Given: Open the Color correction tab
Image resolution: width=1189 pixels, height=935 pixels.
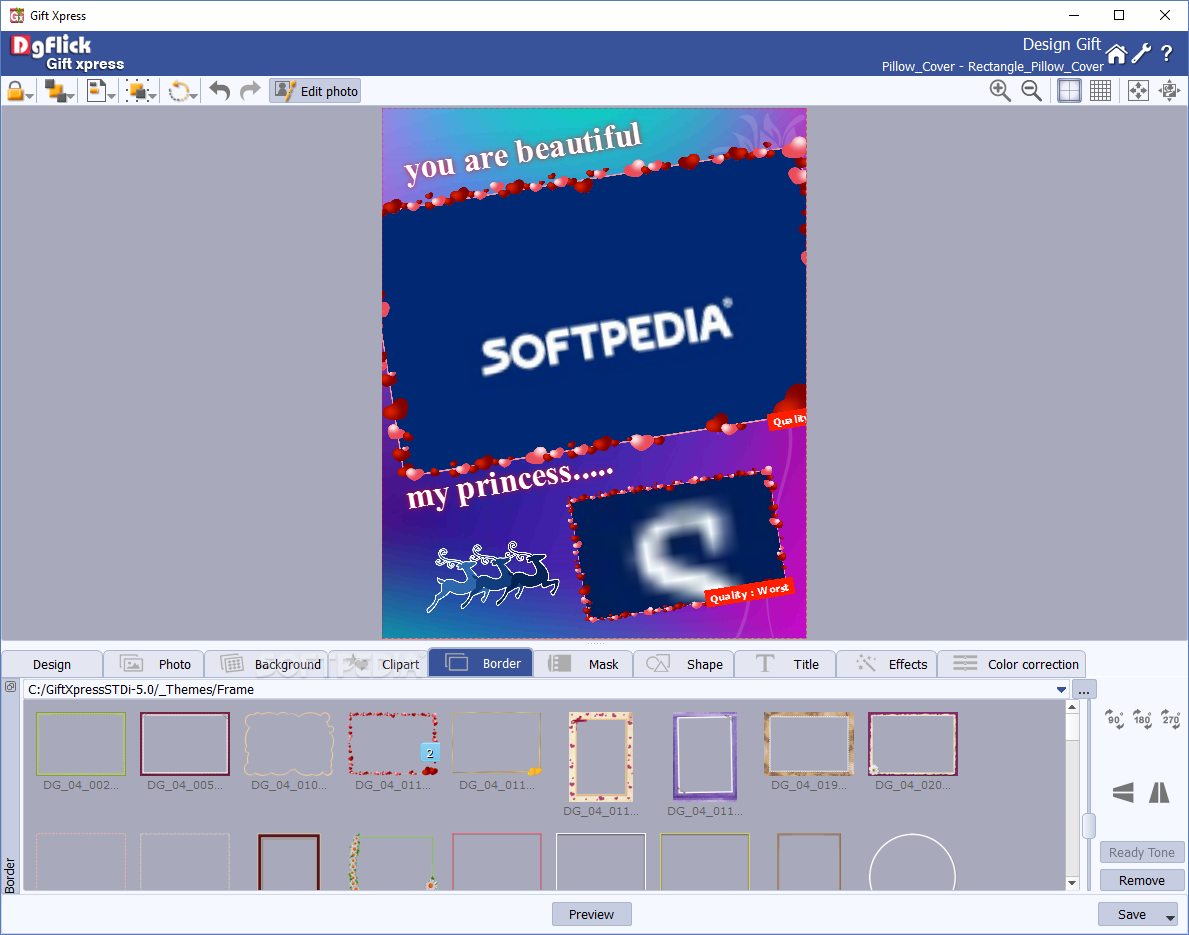Looking at the screenshot, I should (x=1012, y=664).
